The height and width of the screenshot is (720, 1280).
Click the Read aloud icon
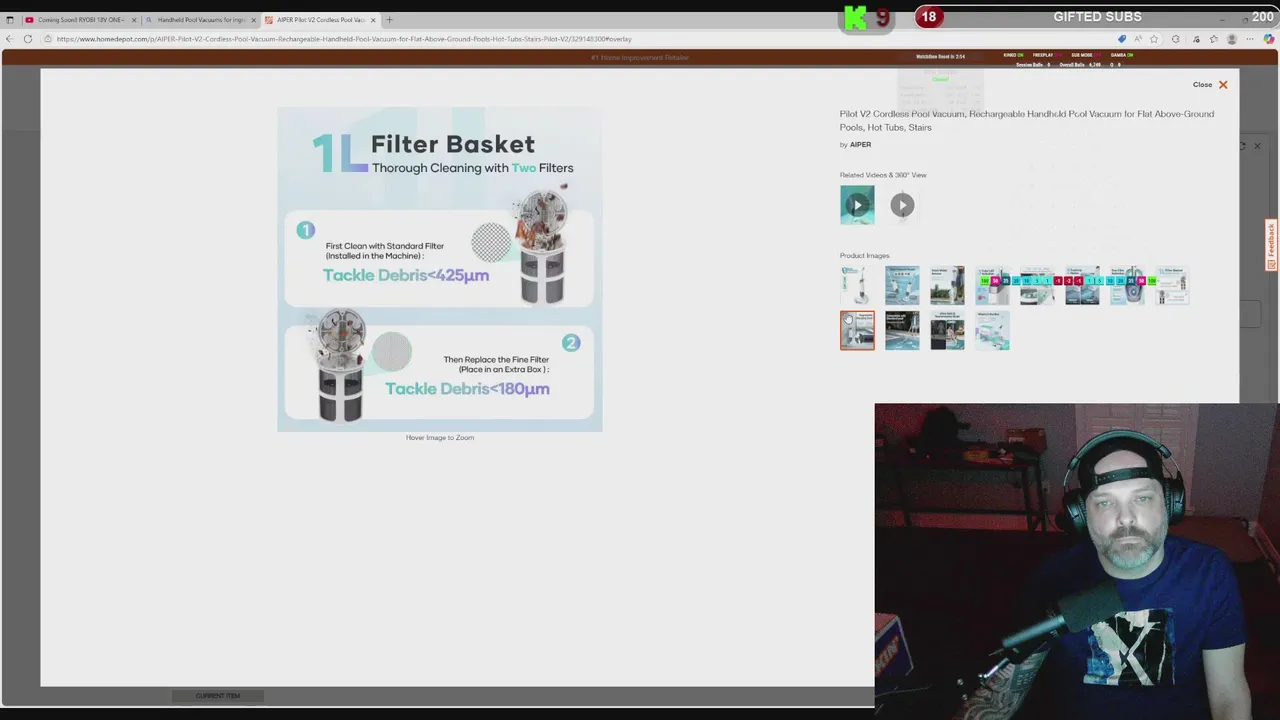pyautogui.click(x=1138, y=39)
